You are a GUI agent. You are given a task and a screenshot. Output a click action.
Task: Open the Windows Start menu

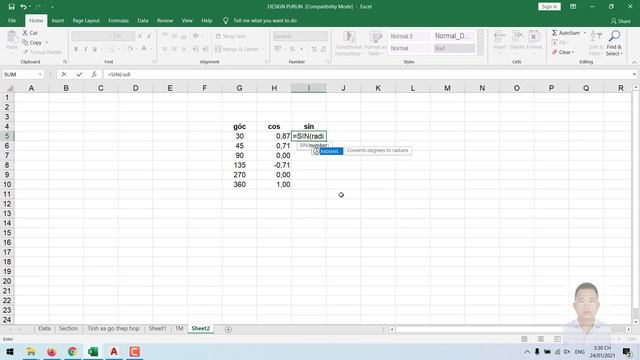click(x=10, y=351)
